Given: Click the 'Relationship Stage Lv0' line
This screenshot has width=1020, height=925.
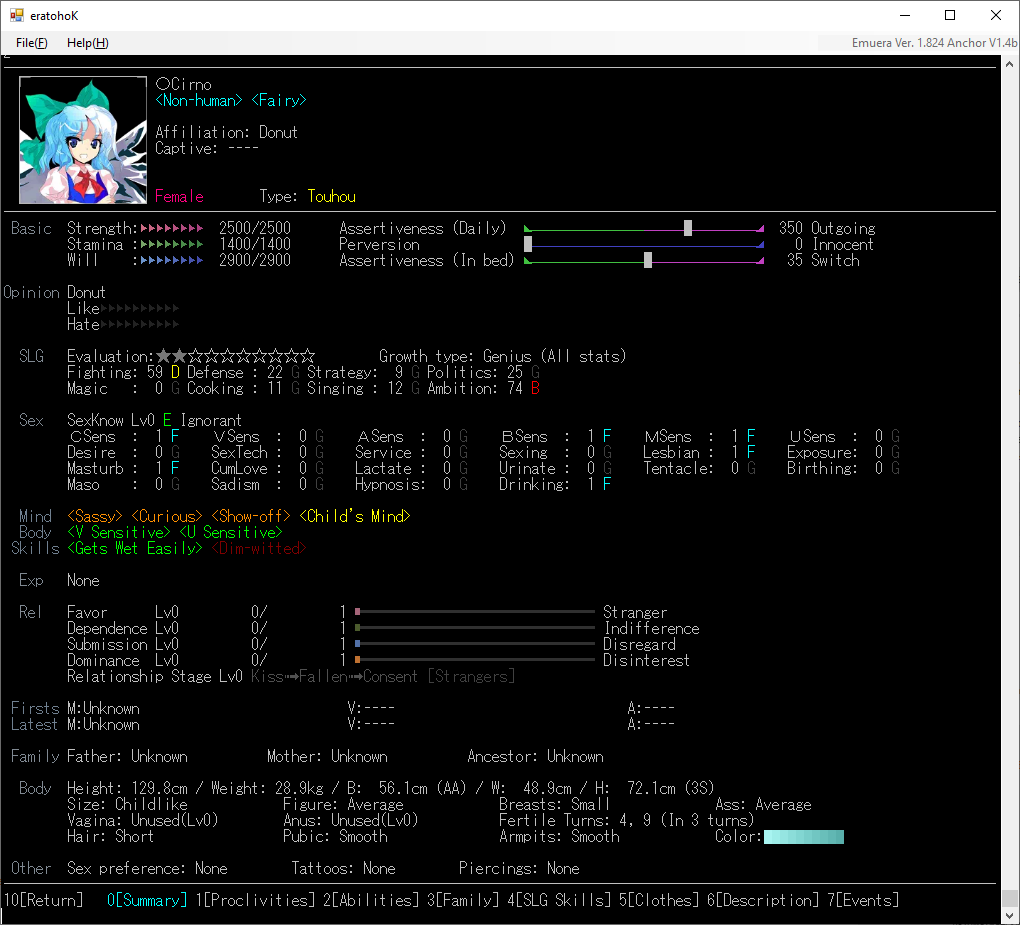Looking at the screenshot, I should pyautogui.click(x=291, y=677).
